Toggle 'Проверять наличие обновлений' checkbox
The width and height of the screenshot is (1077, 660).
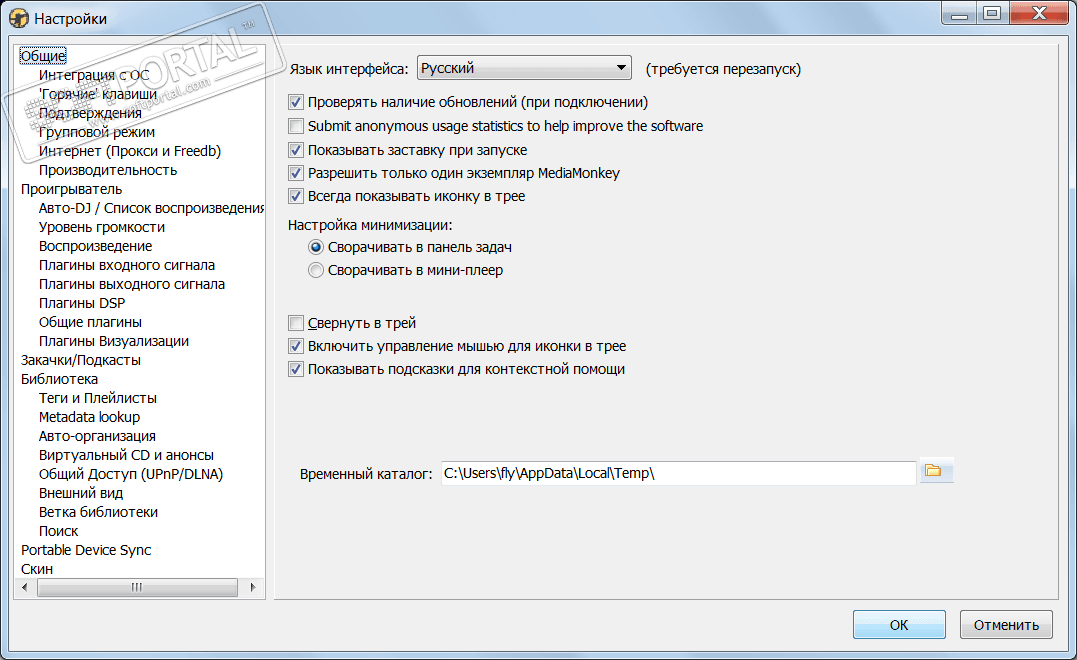296,102
